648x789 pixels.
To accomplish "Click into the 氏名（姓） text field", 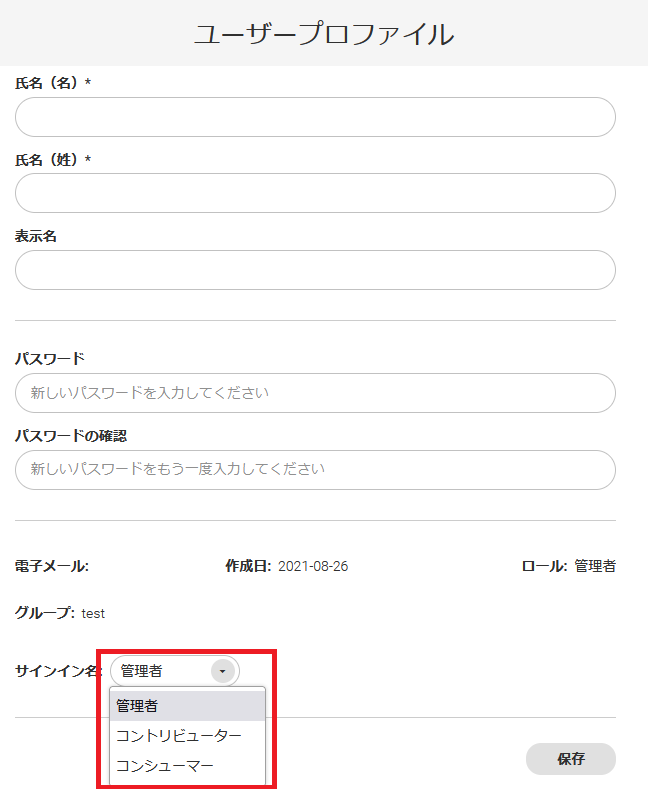I will coord(315,193).
